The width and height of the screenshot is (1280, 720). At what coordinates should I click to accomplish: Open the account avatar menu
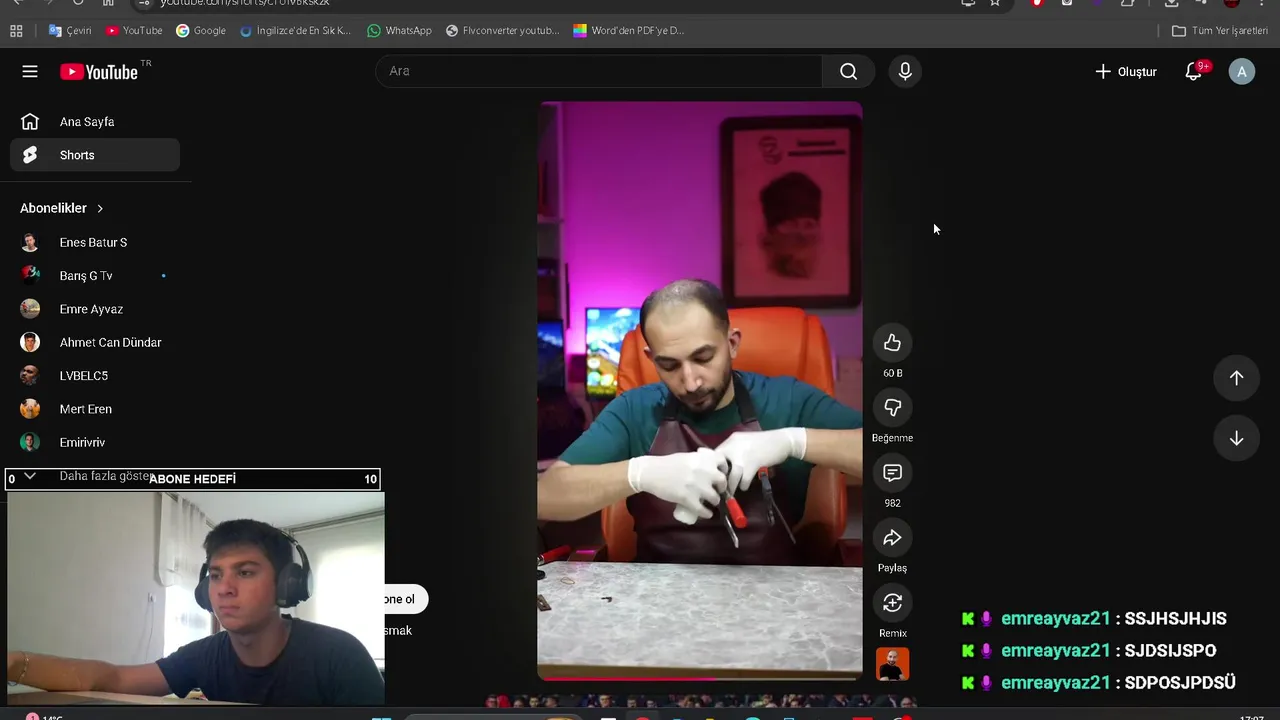1242,71
